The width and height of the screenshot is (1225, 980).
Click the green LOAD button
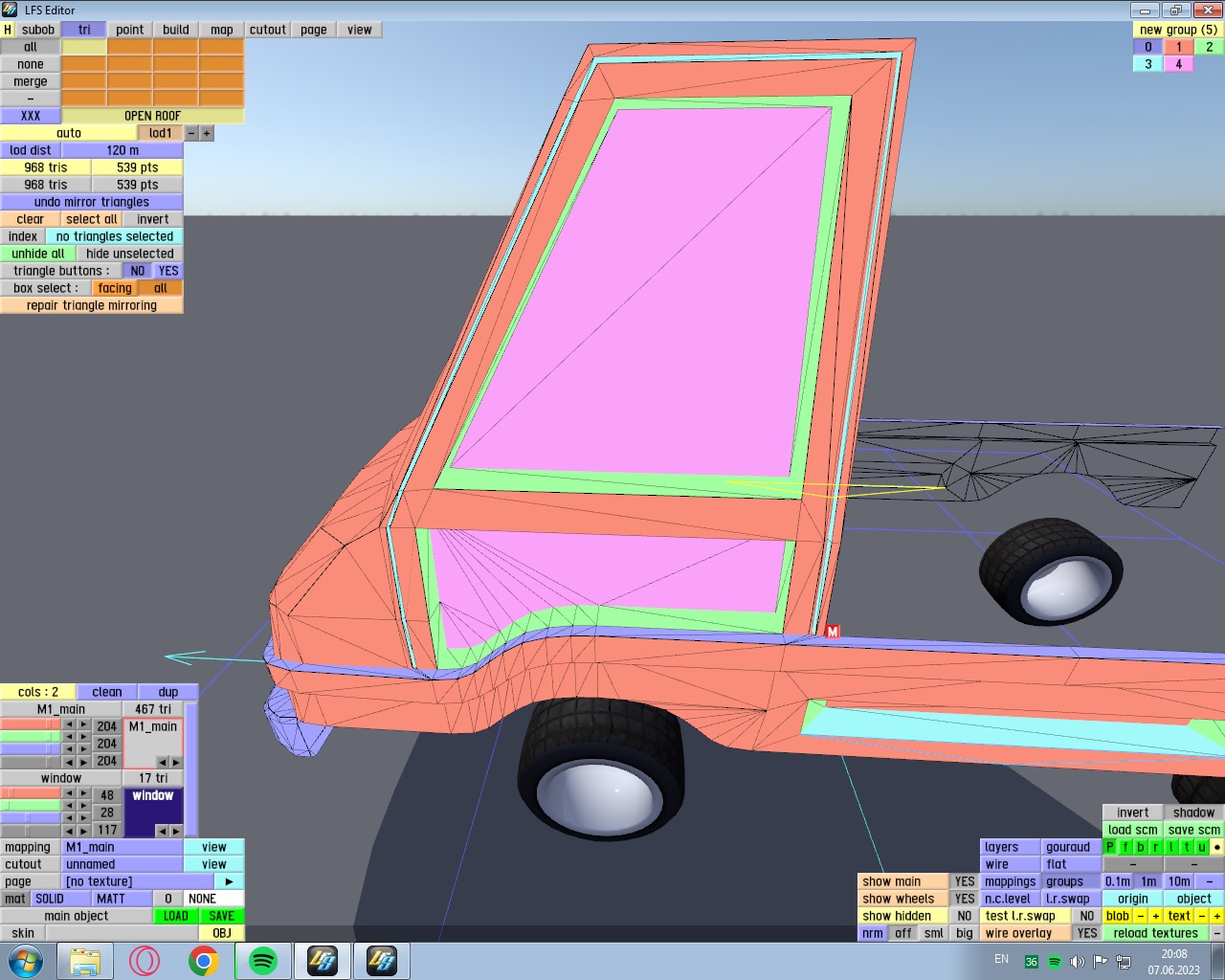(x=176, y=916)
